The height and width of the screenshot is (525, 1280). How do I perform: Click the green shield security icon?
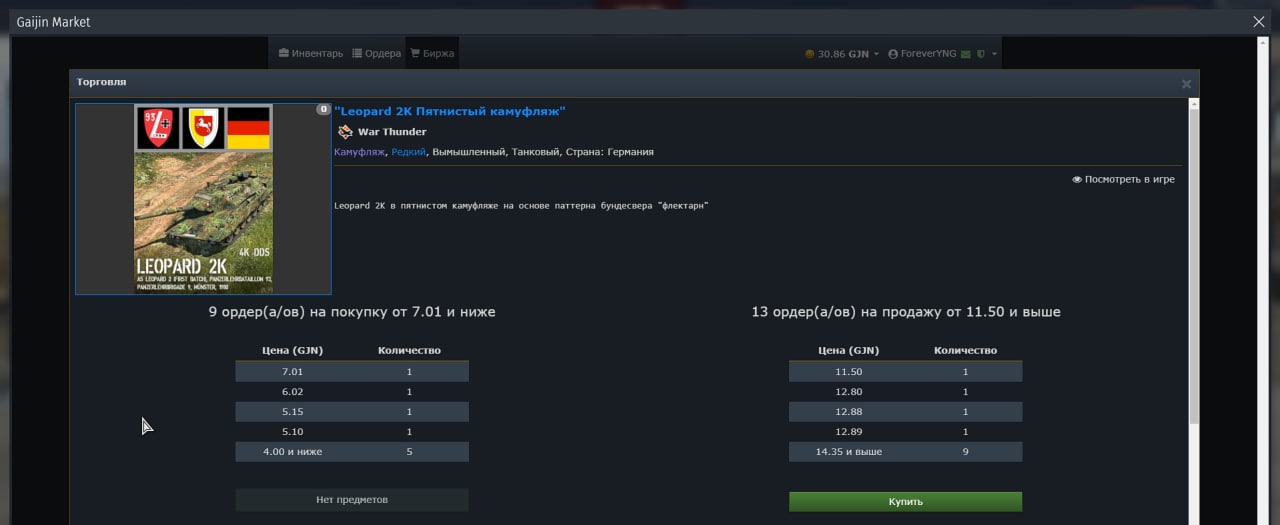click(982, 54)
